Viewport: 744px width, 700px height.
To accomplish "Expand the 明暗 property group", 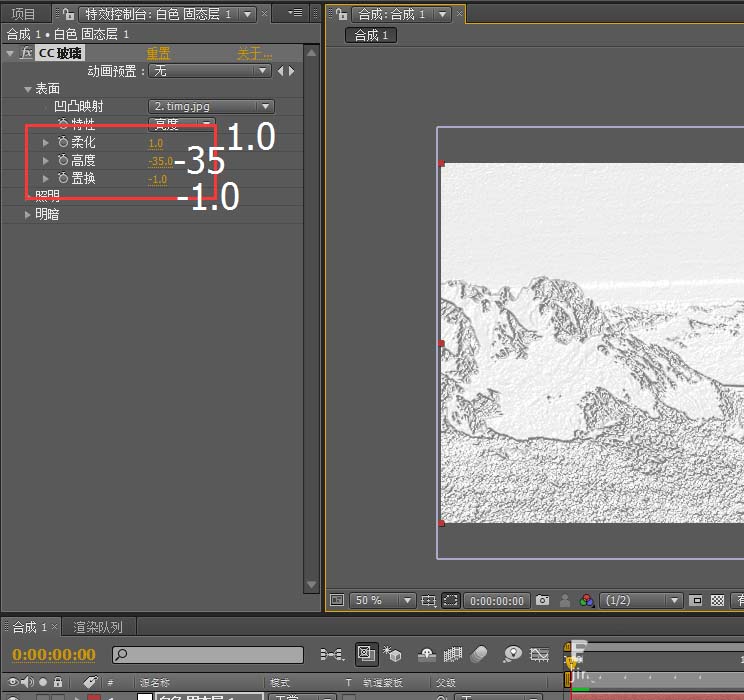I will pos(29,214).
